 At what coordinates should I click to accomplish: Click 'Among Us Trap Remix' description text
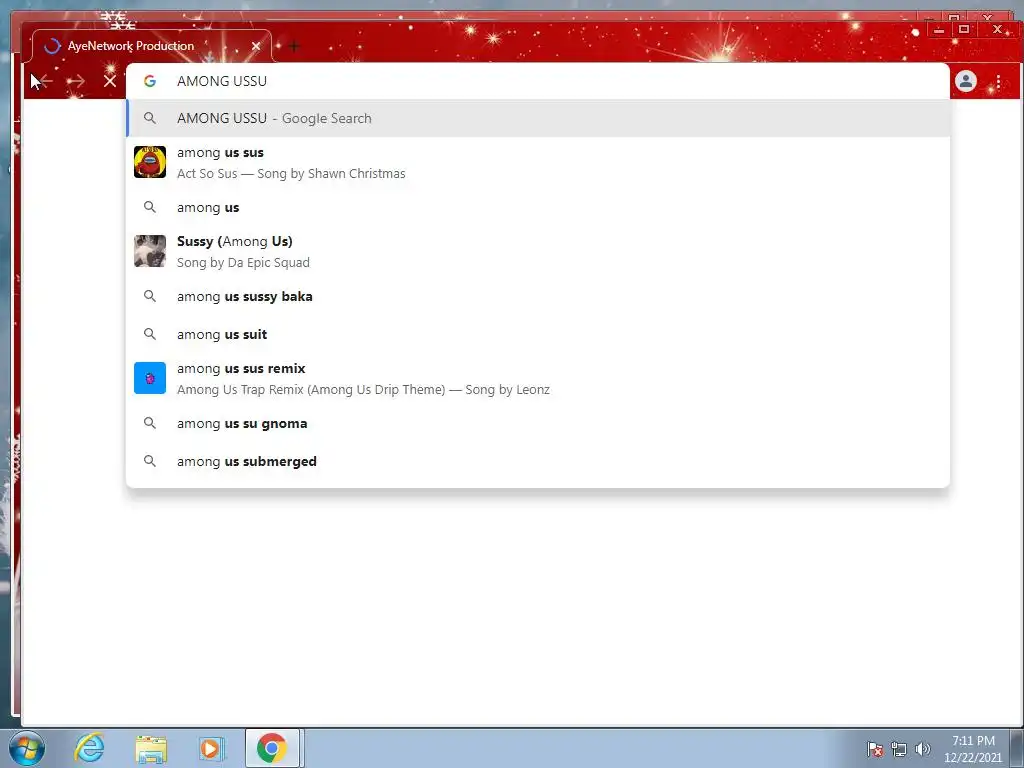[x=363, y=390]
